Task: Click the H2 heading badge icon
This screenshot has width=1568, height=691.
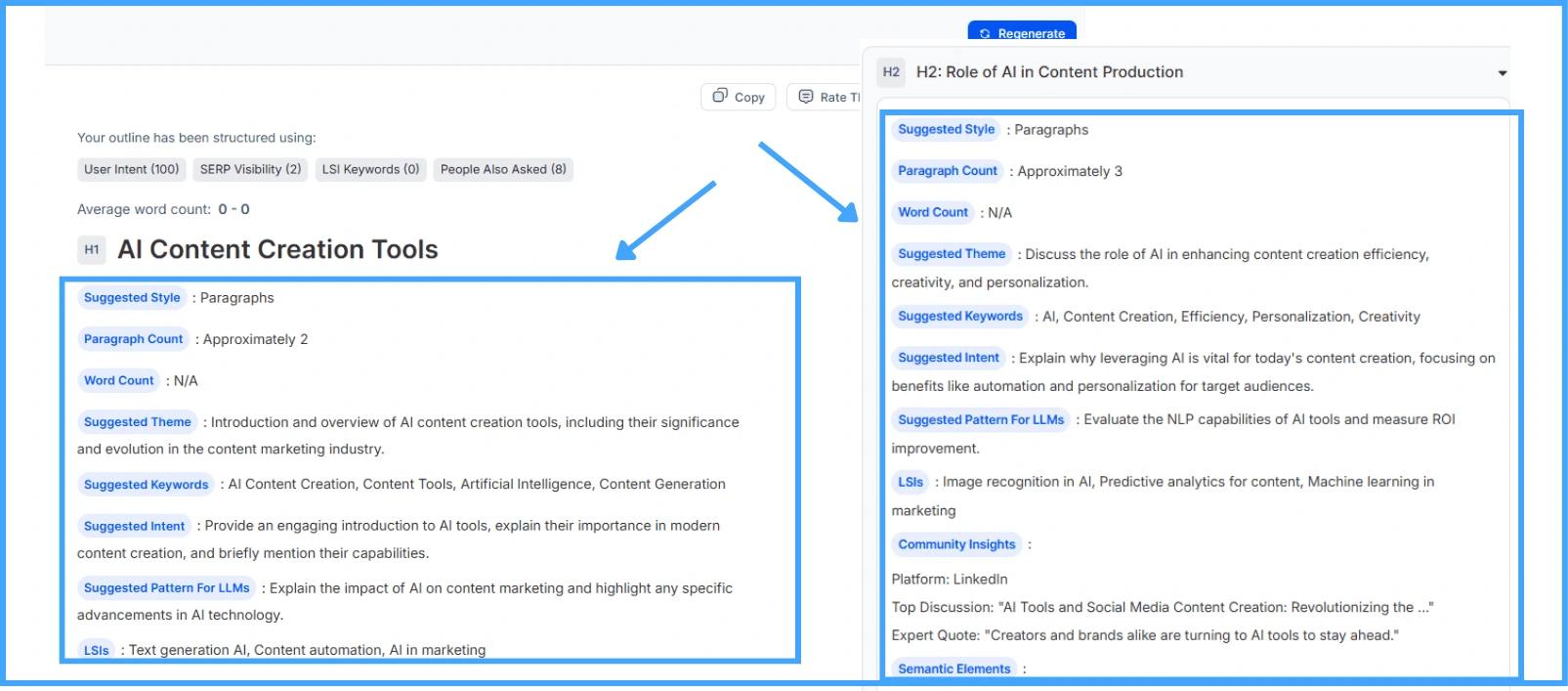Action: pyautogui.click(x=891, y=72)
